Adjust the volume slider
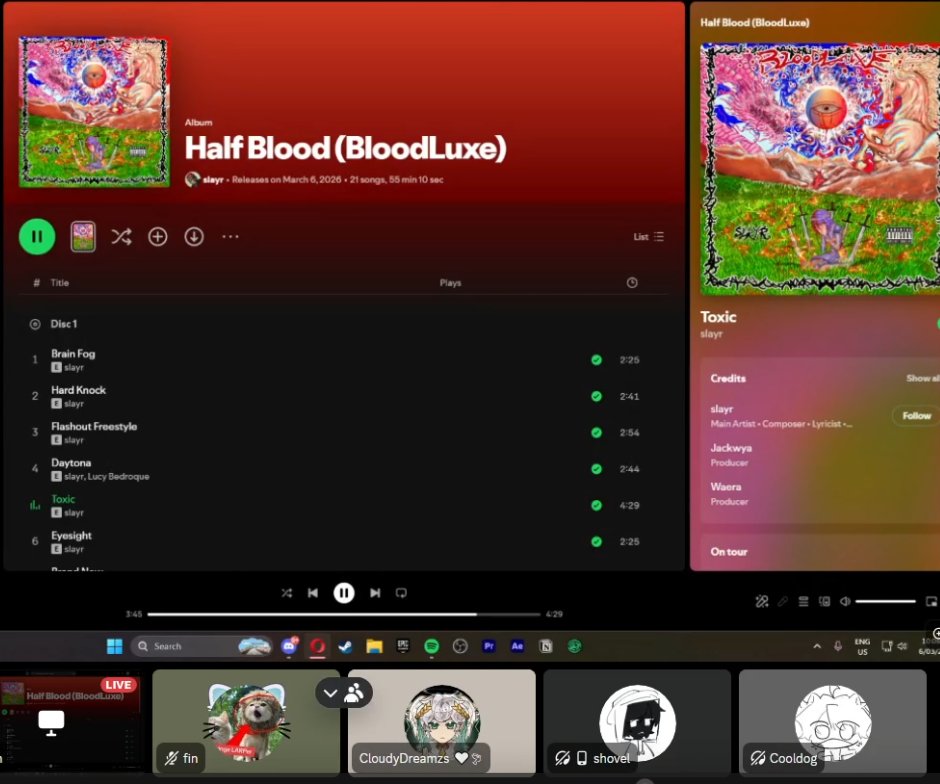The image size is (940, 784). (885, 601)
